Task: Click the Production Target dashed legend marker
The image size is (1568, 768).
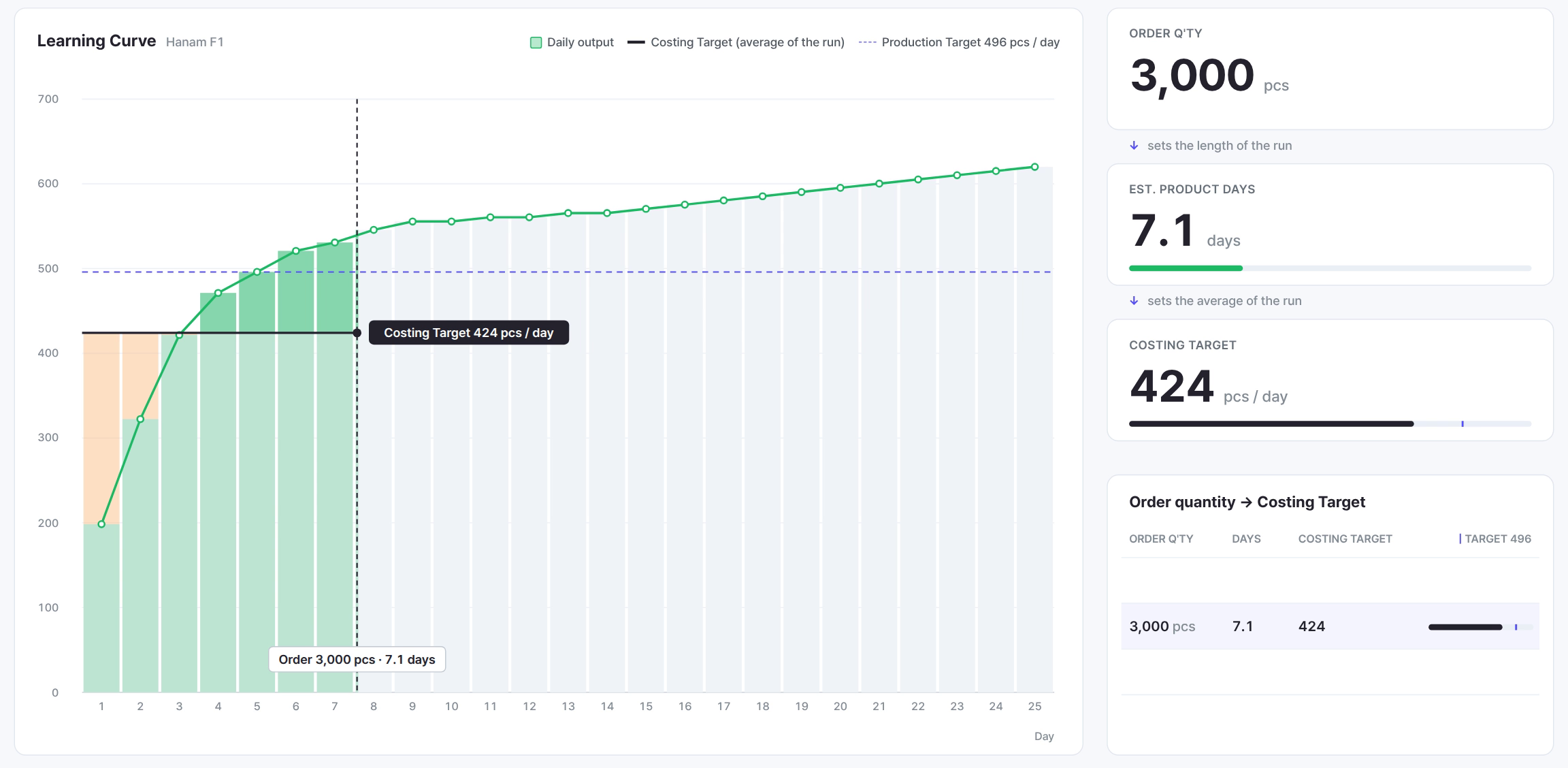Action: pos(867,42)
